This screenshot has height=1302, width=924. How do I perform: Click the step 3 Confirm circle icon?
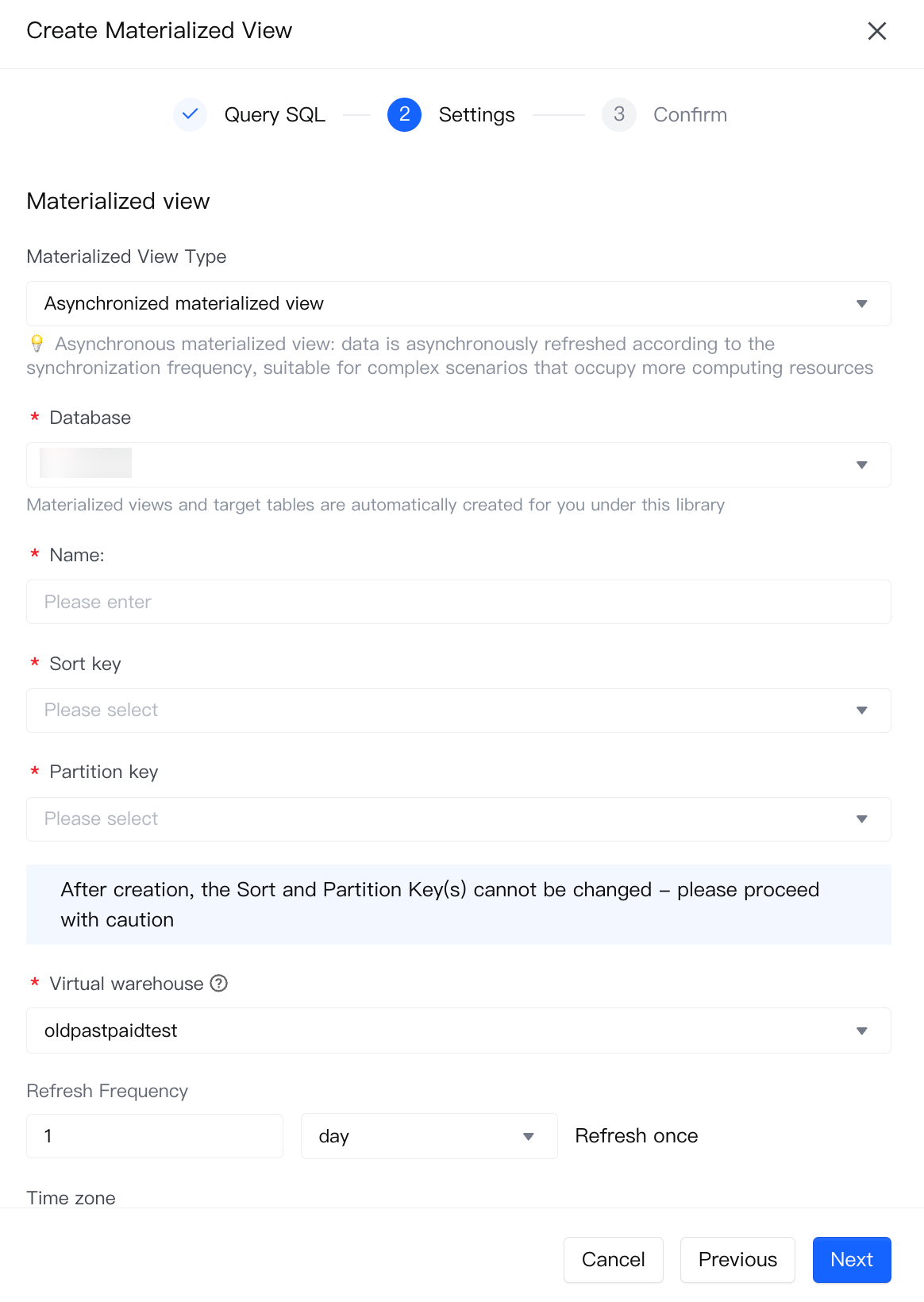point(618,114)
